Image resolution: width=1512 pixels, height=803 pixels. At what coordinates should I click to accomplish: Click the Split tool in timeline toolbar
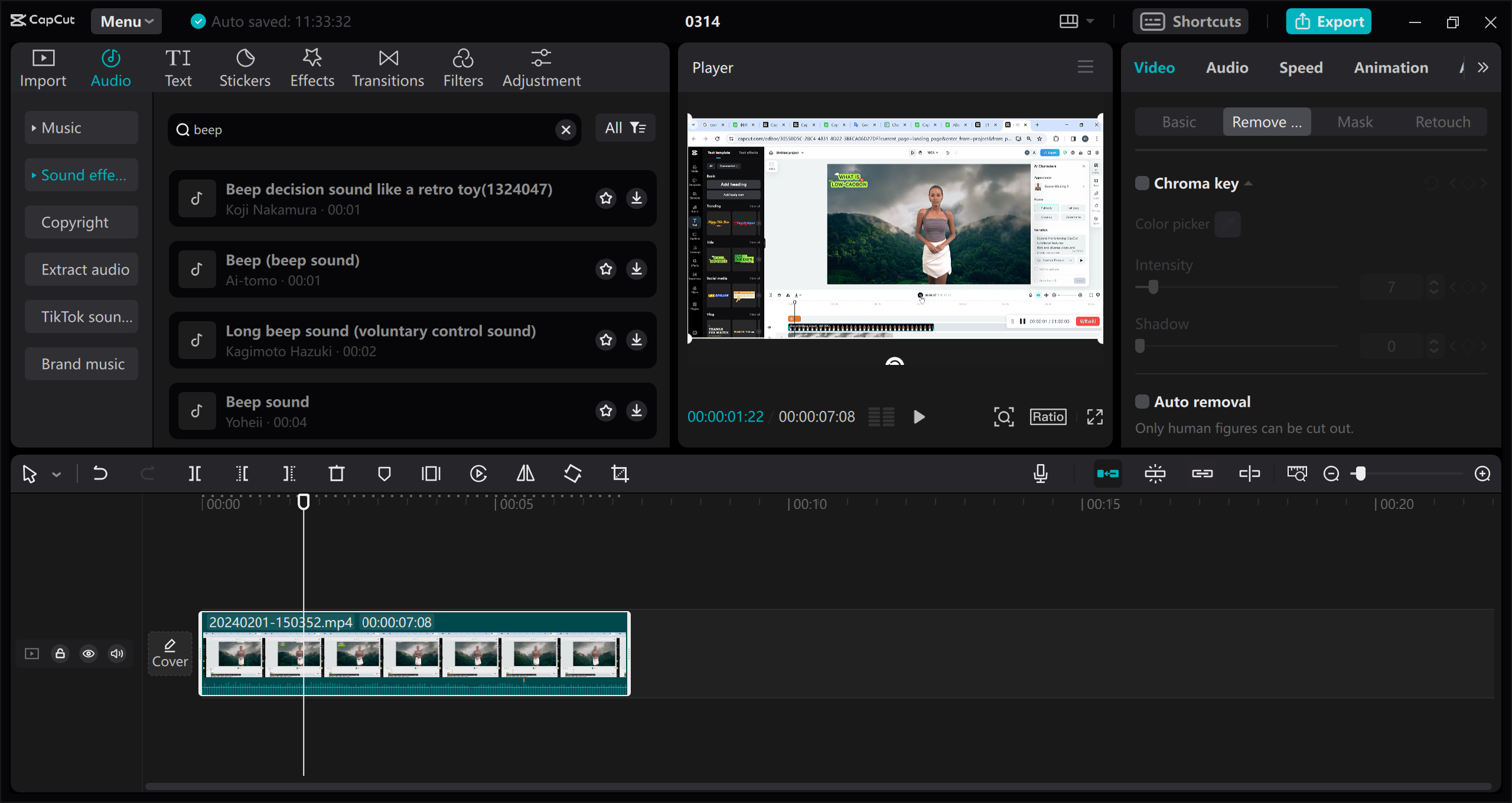pyautogui.click(x=194, y=474)
